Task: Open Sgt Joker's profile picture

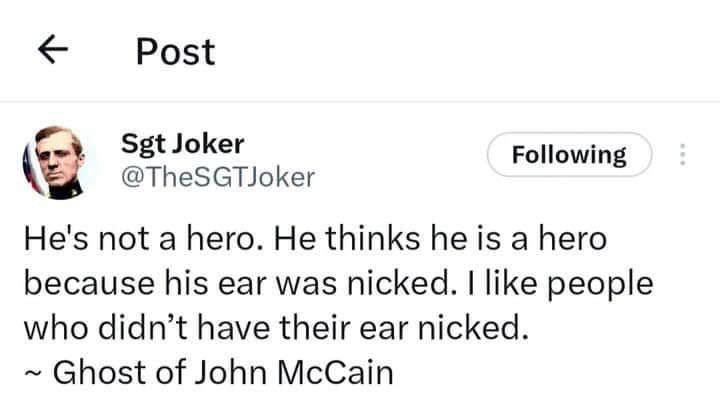Action: tap(54, 162)
